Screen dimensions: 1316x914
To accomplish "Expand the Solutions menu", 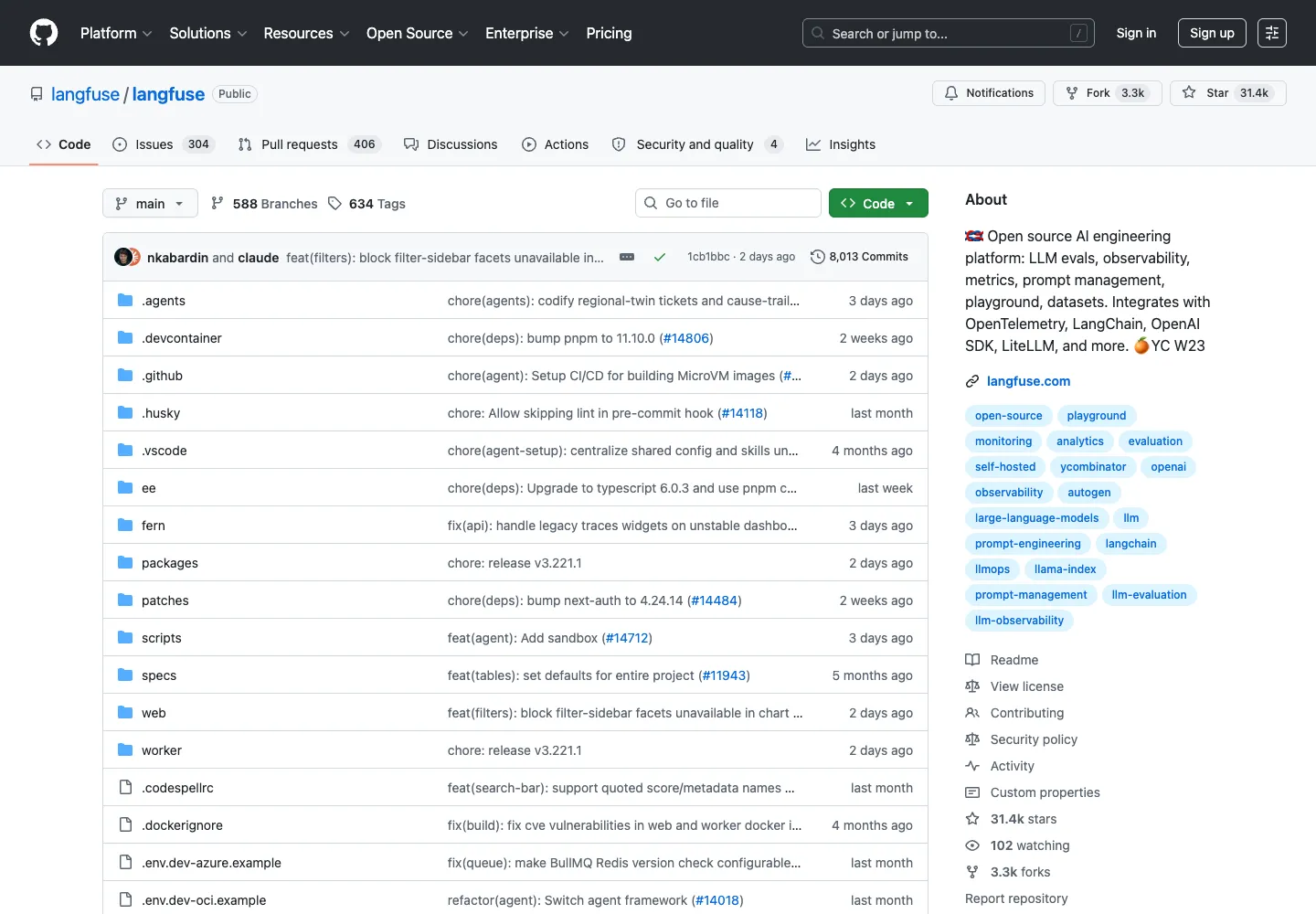I will tap(208, 33).
